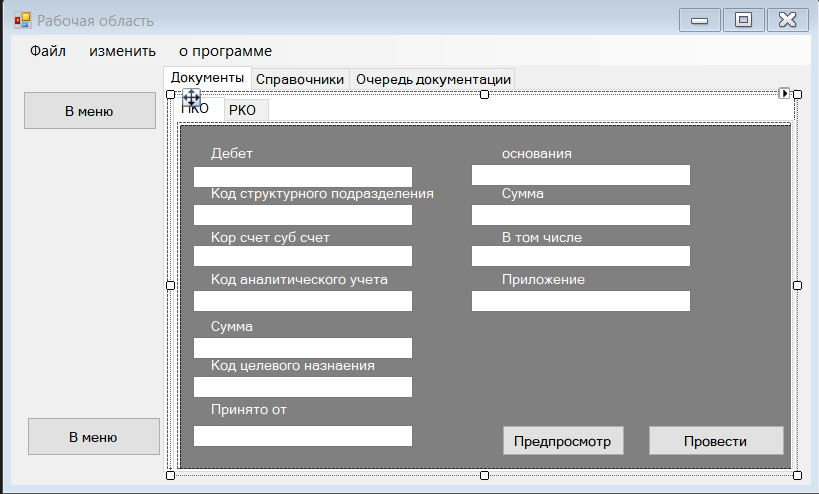
Task: Click the upper В меню button
Action: tap(90, 111)
